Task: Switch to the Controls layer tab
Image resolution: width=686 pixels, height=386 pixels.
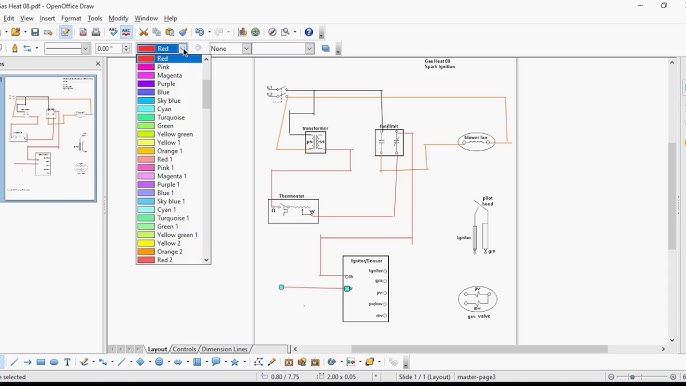Action: coord(184,349)
